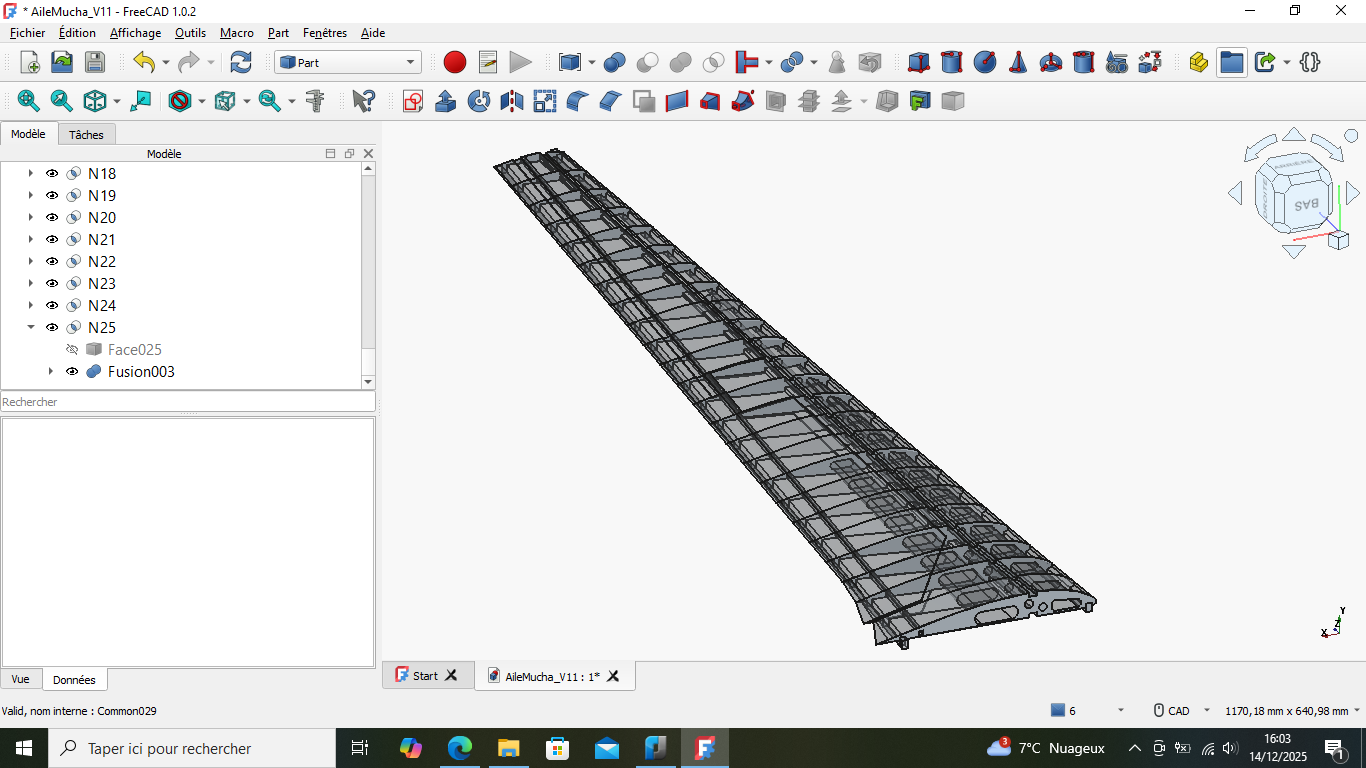Viewport: 1366px width, 768px height.
Task: Click the Vue tab in property panel
Action: (21, 679)
